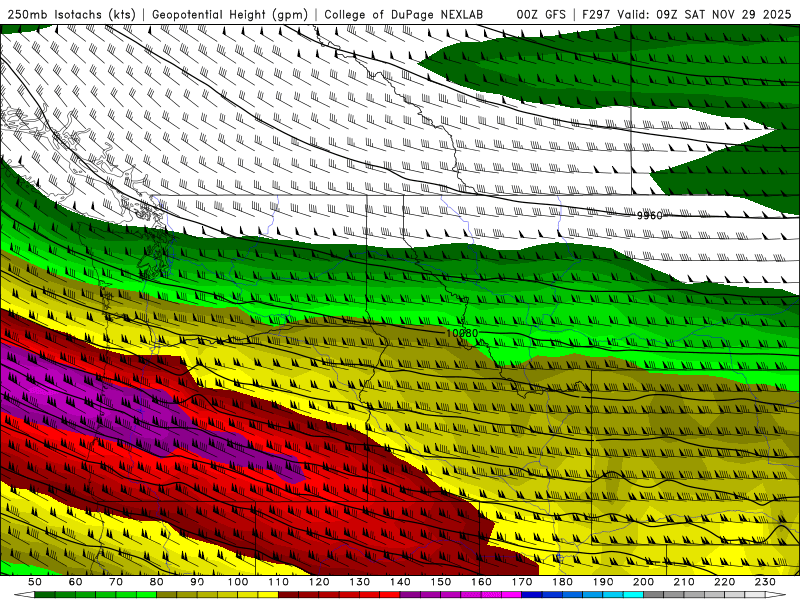Click the 'Geopotential Height (gpm)' title text
The width and height of the screenshot is (800, 600).
coord(230,14)
